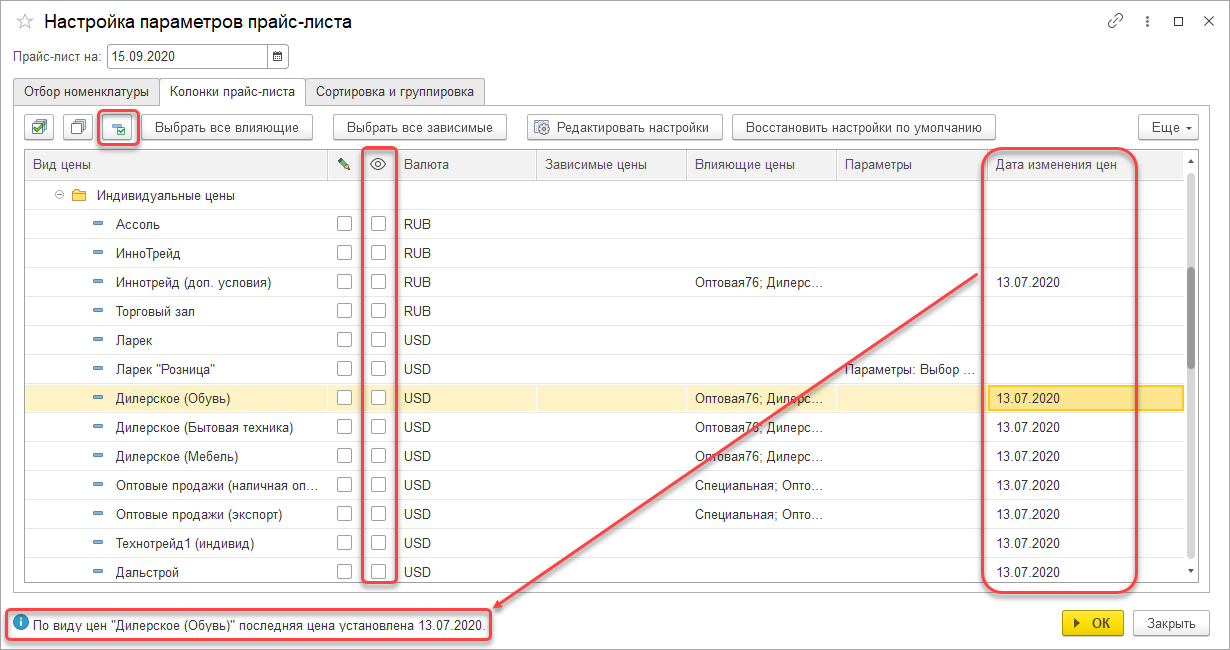Toggle visibility checkbox for Ассоль row
This screenshot has width=1230, height=650.
pos(378,224)
